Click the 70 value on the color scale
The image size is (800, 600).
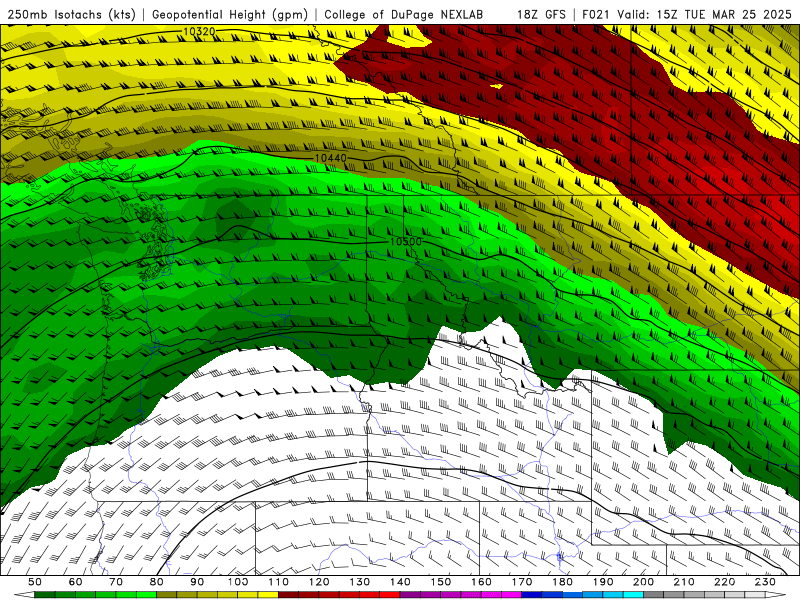click(116, 582)
